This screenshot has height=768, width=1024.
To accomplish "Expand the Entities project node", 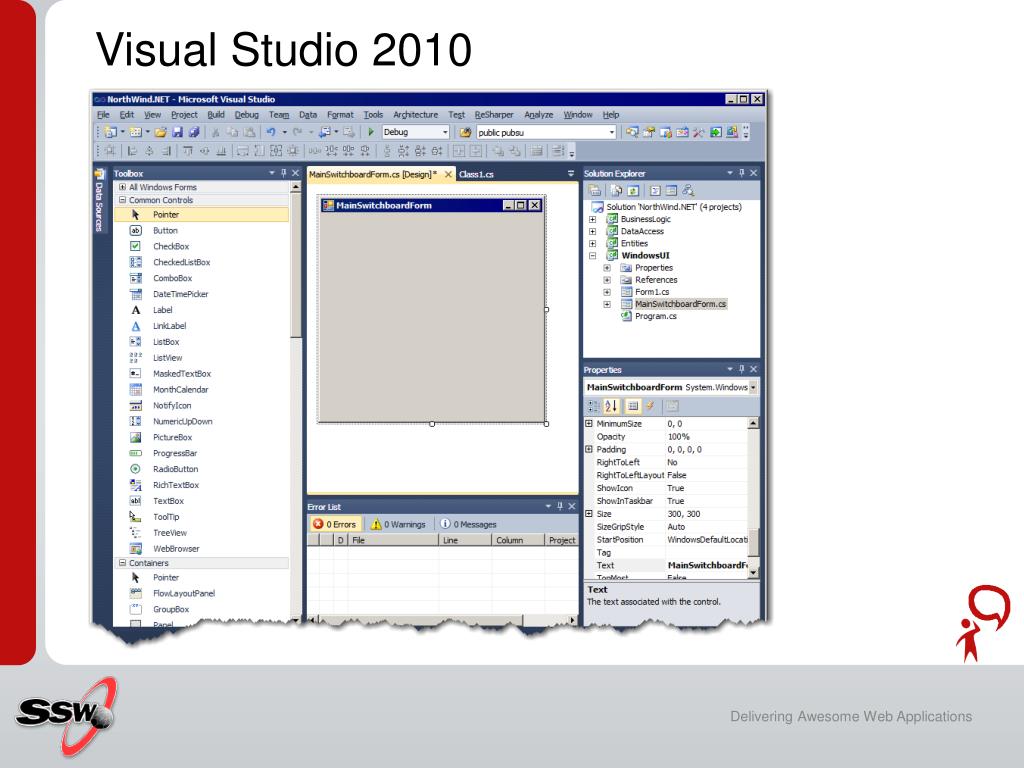I will 592,244.
